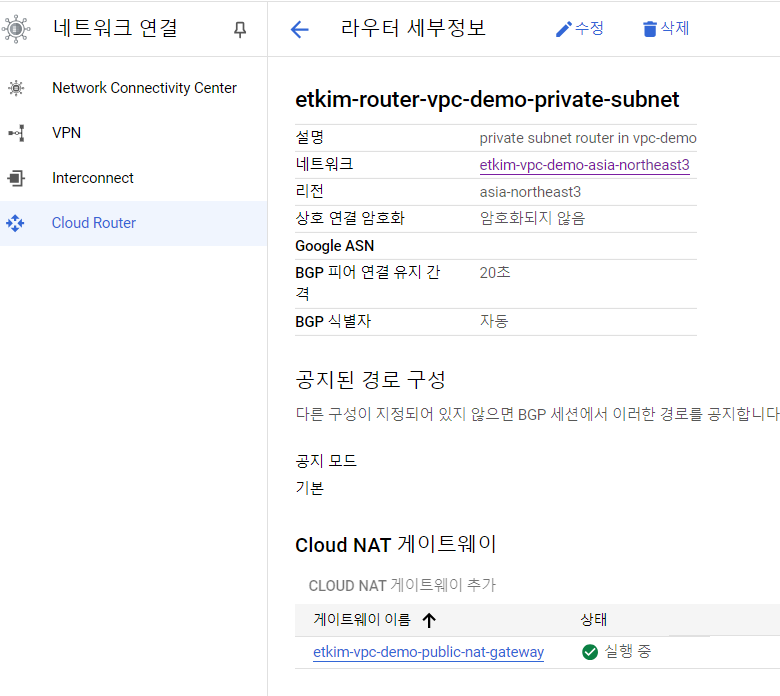Click the trash delete icon
780x696 pixels.
650,29
